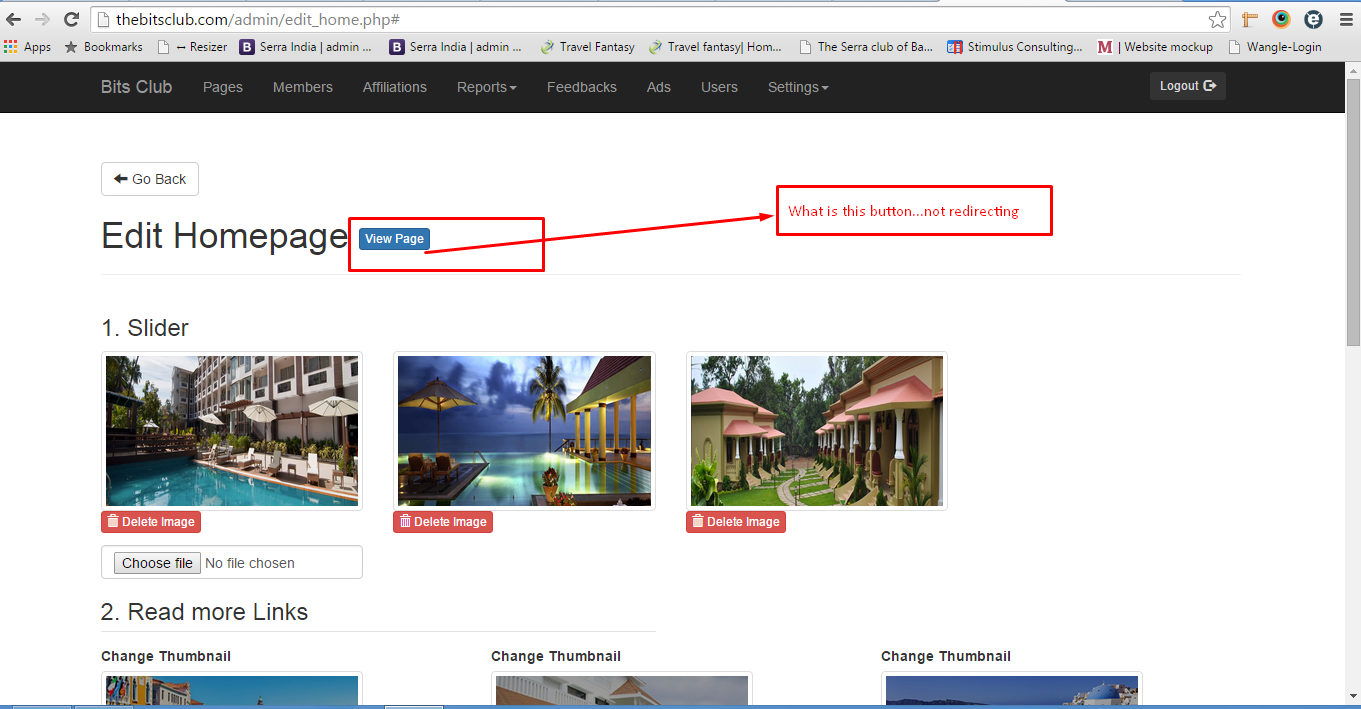This screenshot has width=1361, height=709.
Task: Expand the Reports dropdown menu
Action: click(486, 87)
